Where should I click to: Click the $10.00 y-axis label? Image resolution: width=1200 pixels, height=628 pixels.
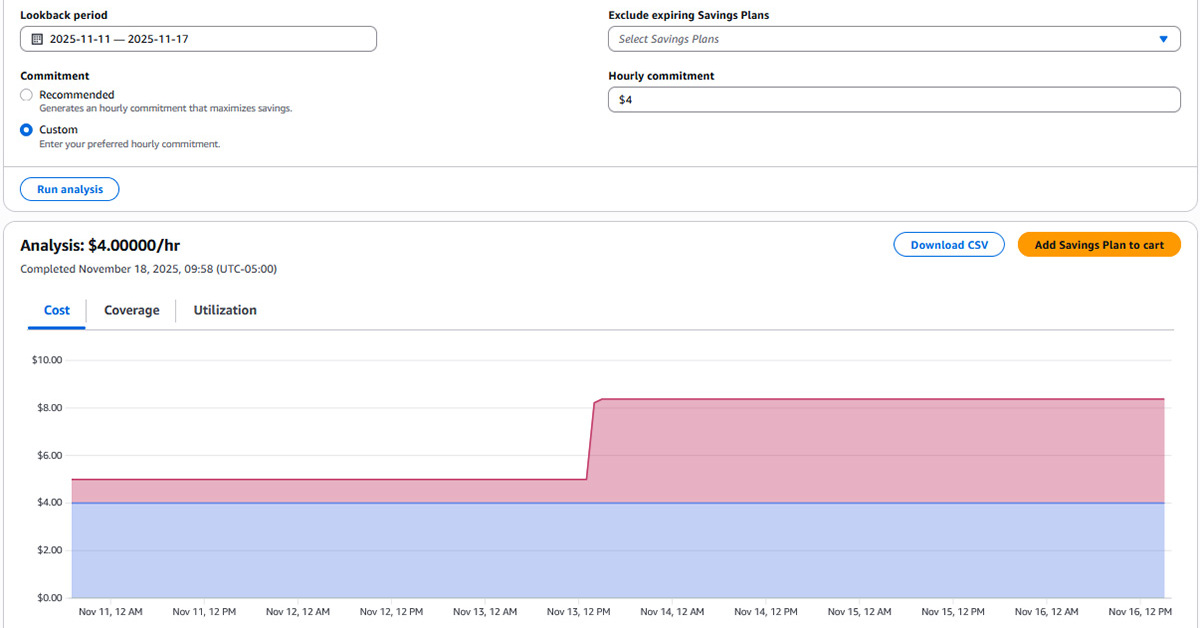[x=46, y=359]
